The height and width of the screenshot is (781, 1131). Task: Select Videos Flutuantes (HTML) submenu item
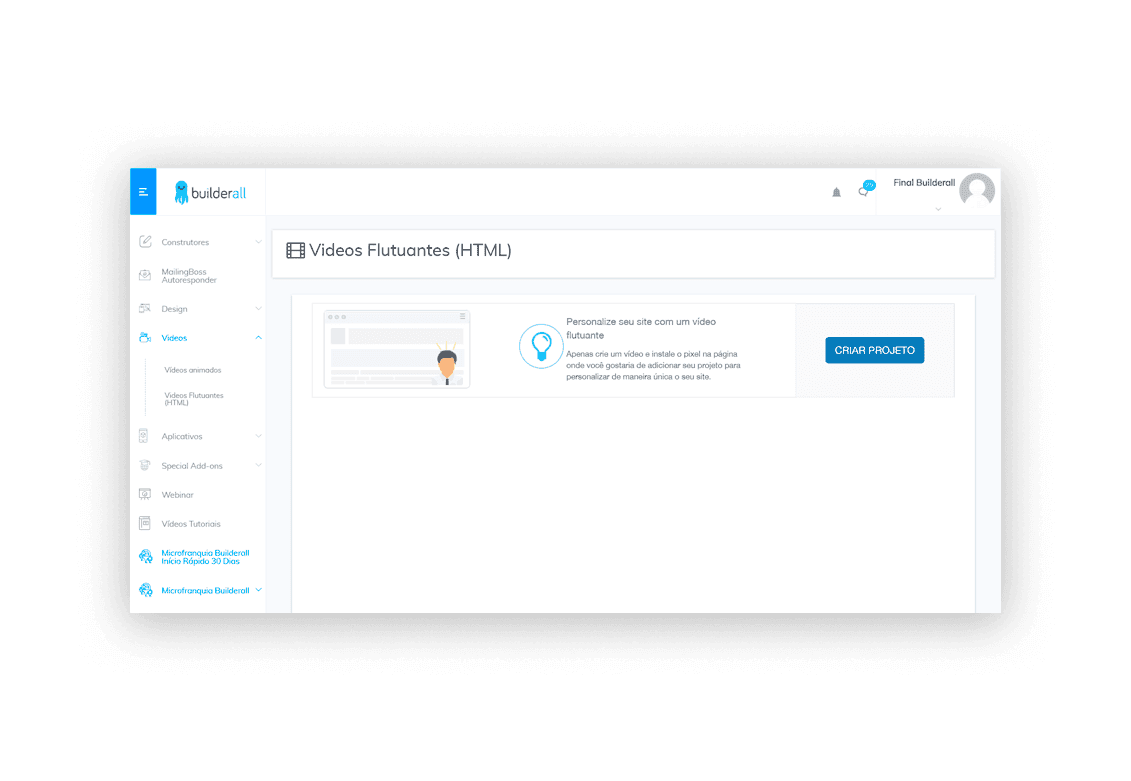194,399
